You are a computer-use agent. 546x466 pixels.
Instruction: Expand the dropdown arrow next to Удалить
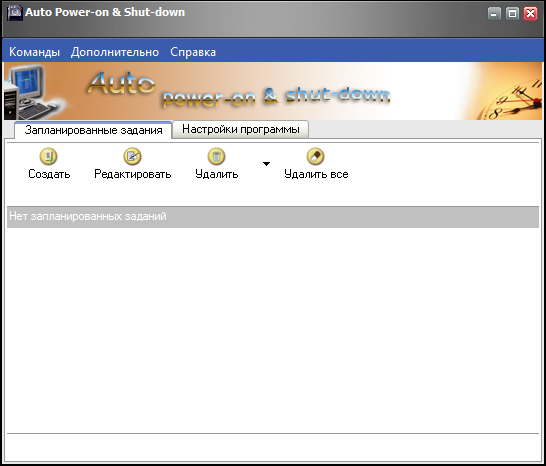coord(266,164)
